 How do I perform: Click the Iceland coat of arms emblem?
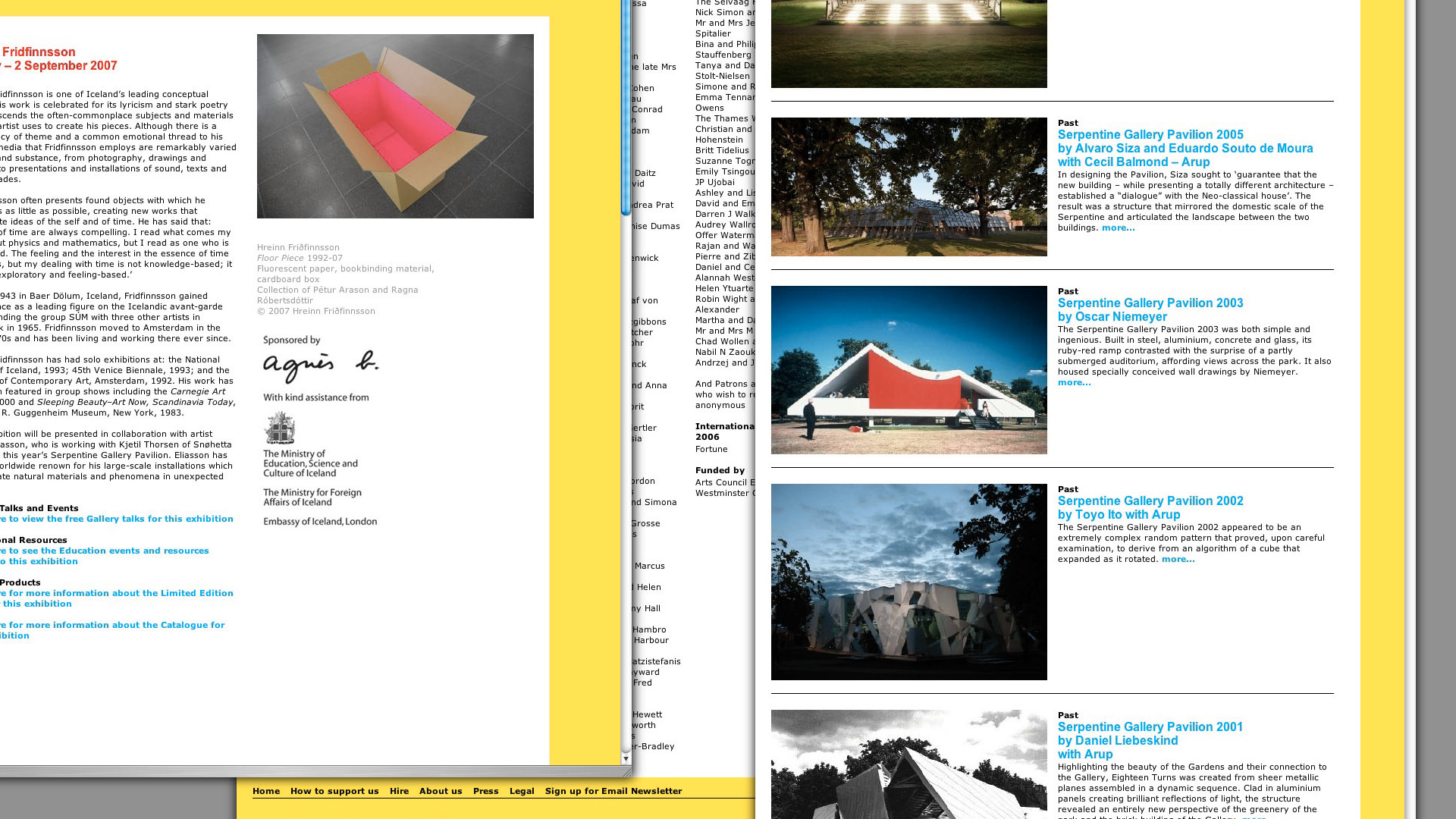coord(279,428)
